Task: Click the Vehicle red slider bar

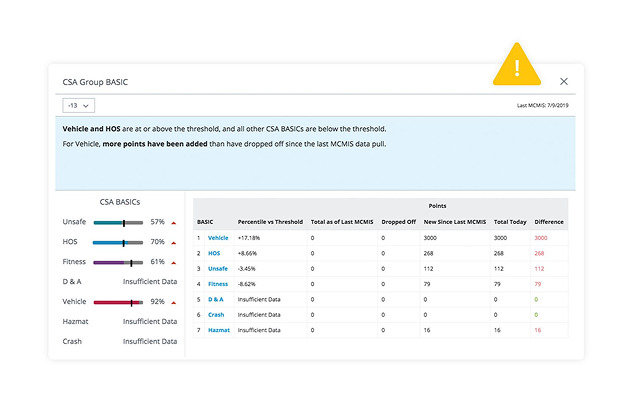Action: (118, 302)
